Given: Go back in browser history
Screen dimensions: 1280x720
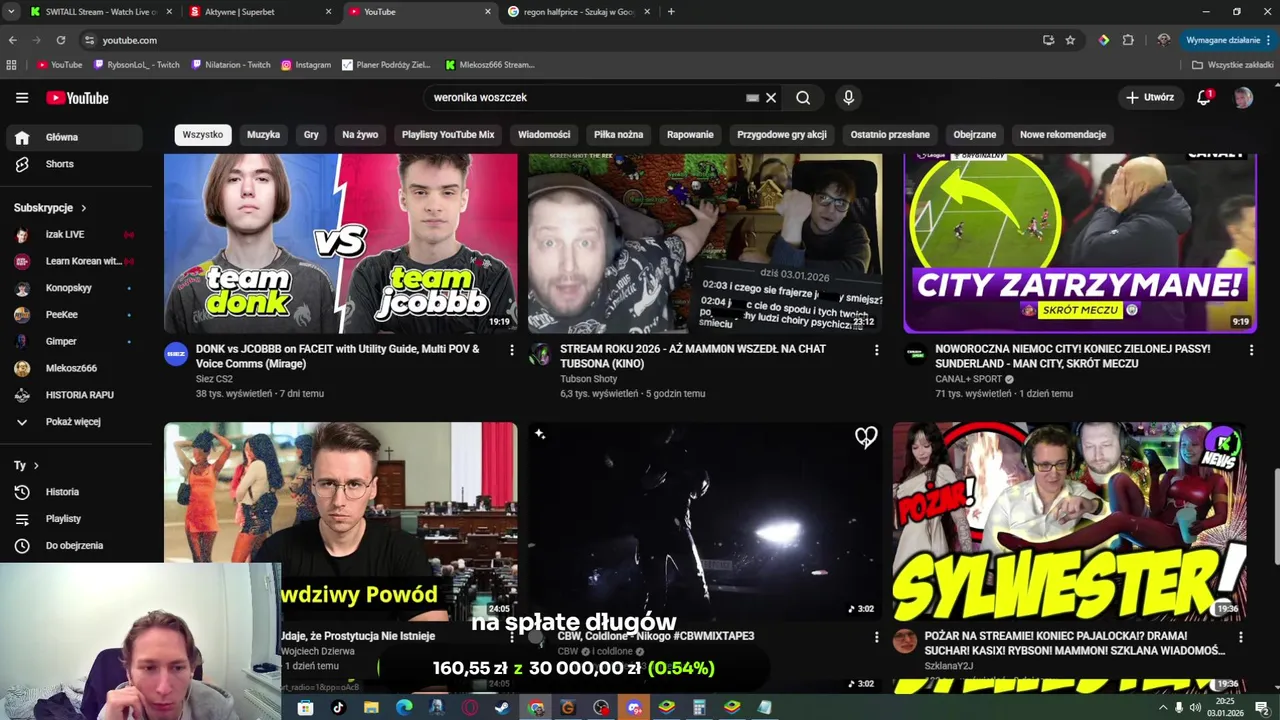Looking at the screenshot, I should [x=12, y=40].
